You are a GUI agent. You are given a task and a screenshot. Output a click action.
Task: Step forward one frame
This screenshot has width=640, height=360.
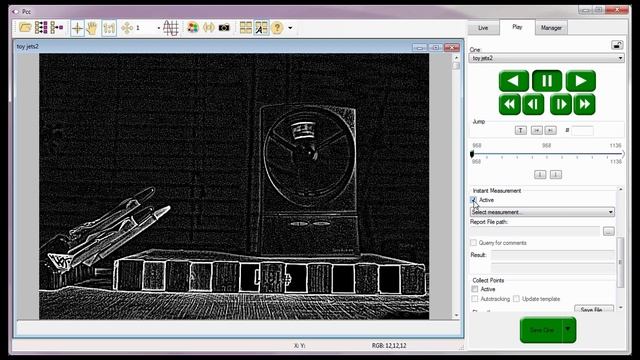pos(561,104)
